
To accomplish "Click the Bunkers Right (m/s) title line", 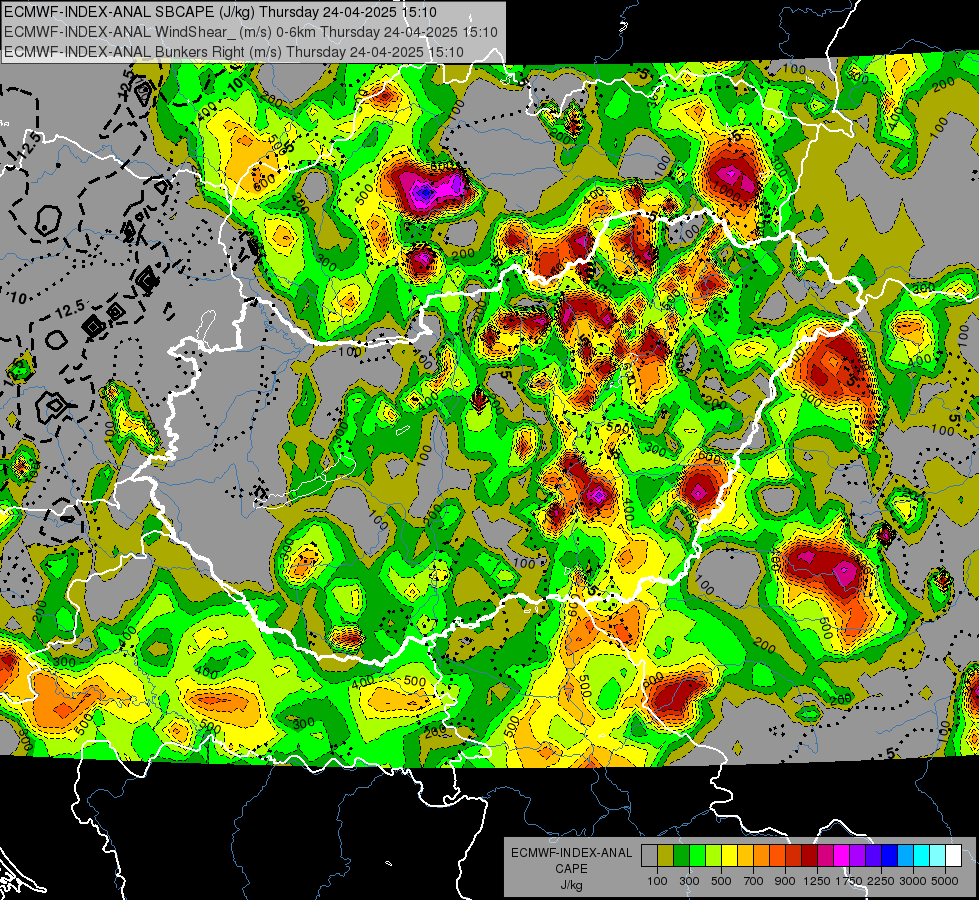I will pos(234,52).
